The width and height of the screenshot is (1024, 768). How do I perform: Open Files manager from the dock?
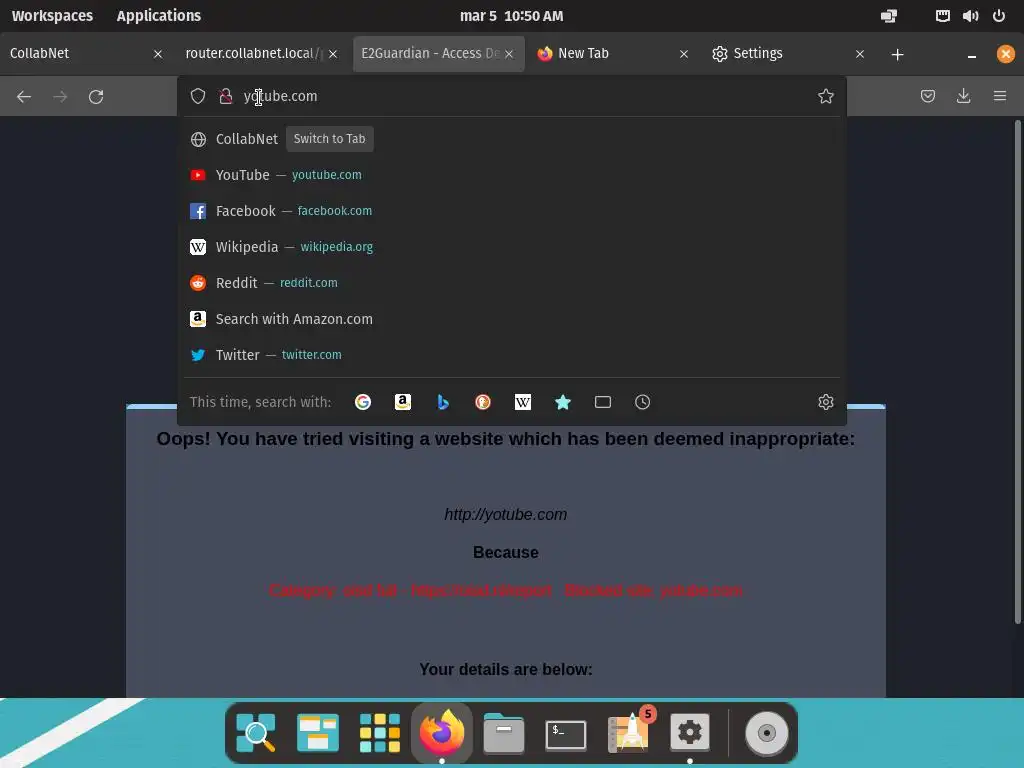click(x=504, y=733)
